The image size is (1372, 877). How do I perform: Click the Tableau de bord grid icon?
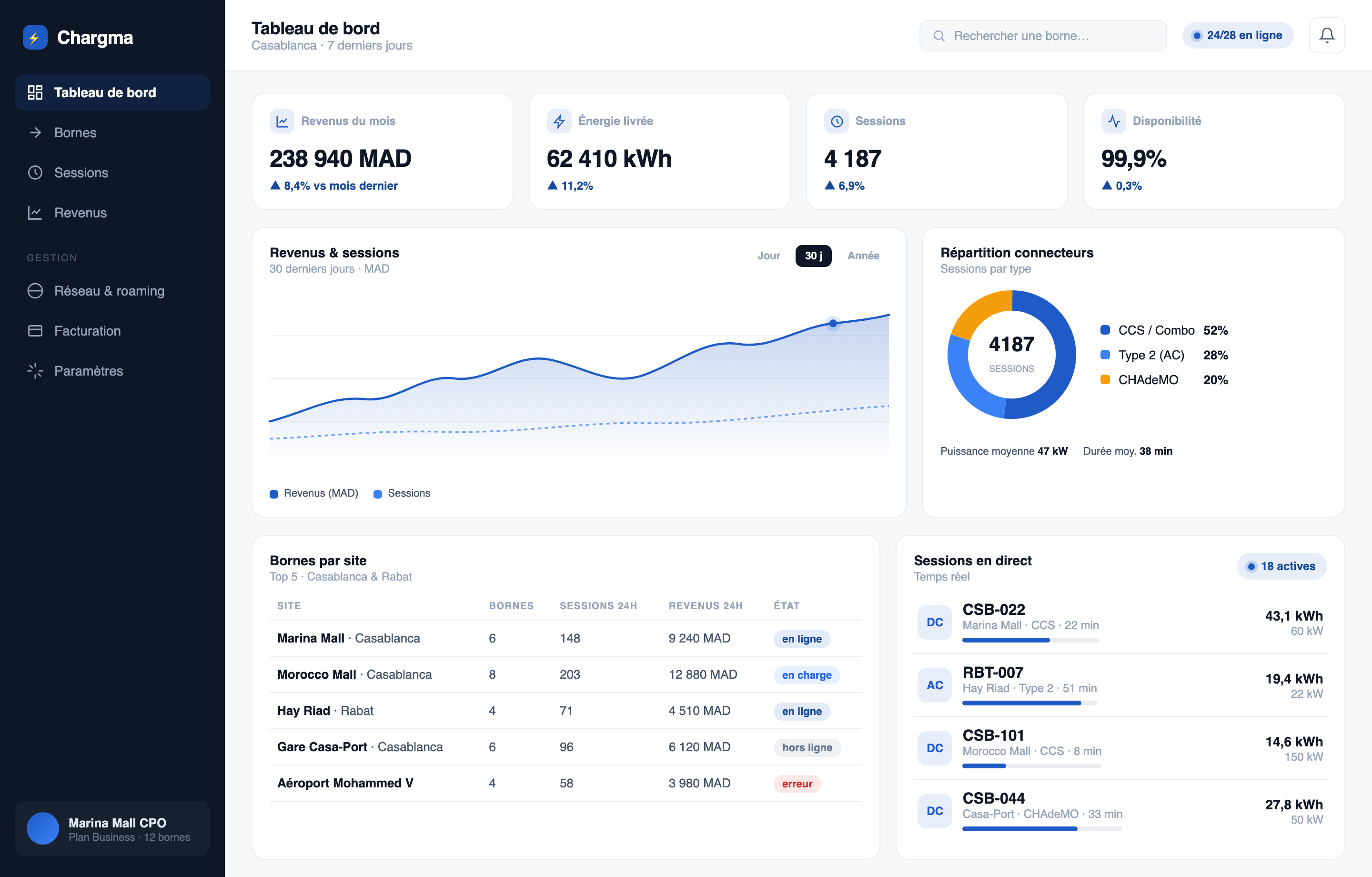[x=35, y=92]
